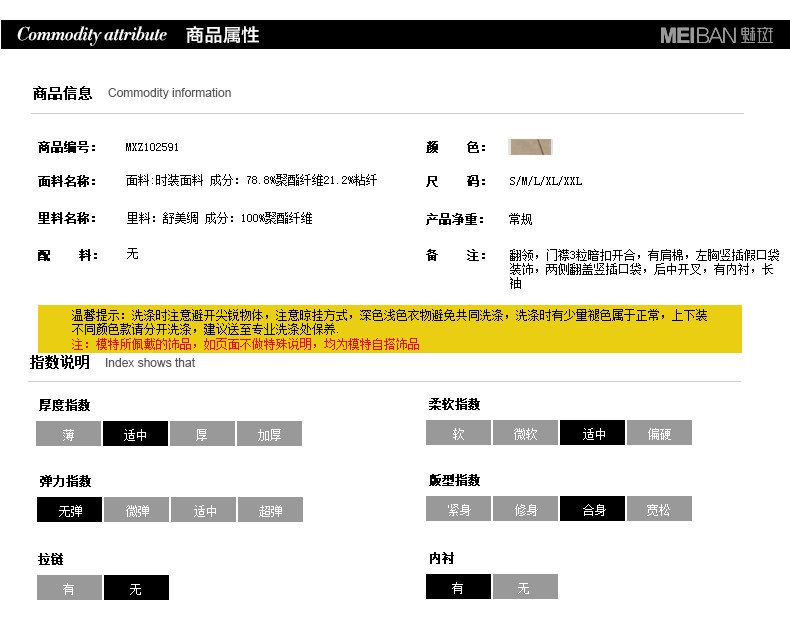790x631 pixels.
Task: Click the 商品属性 header title
Action: (222, 35)
